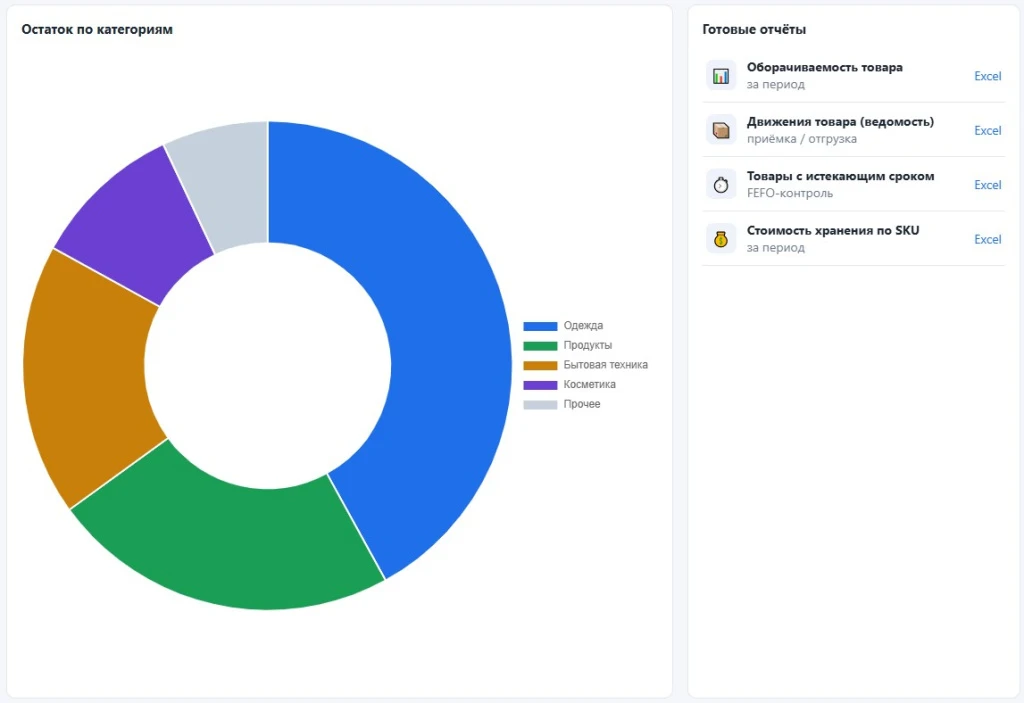Download Excel for Оборачиваемость товара report
The height and width of the screenshot is (703, 1024).
click(x=987, y=76)
